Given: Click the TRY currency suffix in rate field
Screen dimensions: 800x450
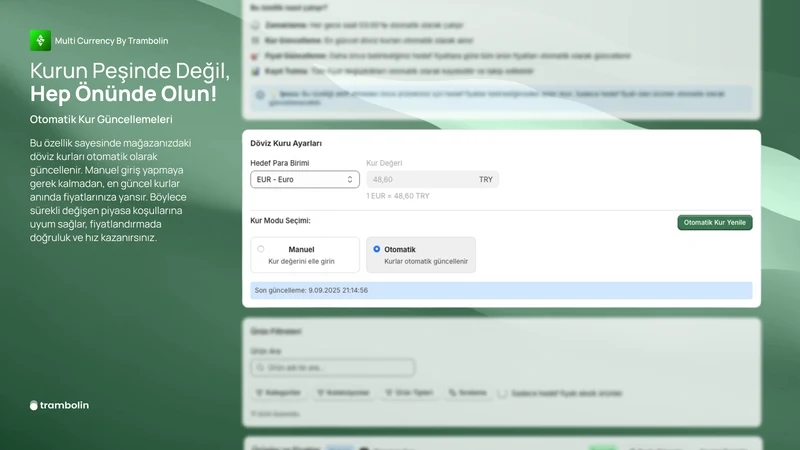Looking at the screenshot, I should click(x=486, y=179).
